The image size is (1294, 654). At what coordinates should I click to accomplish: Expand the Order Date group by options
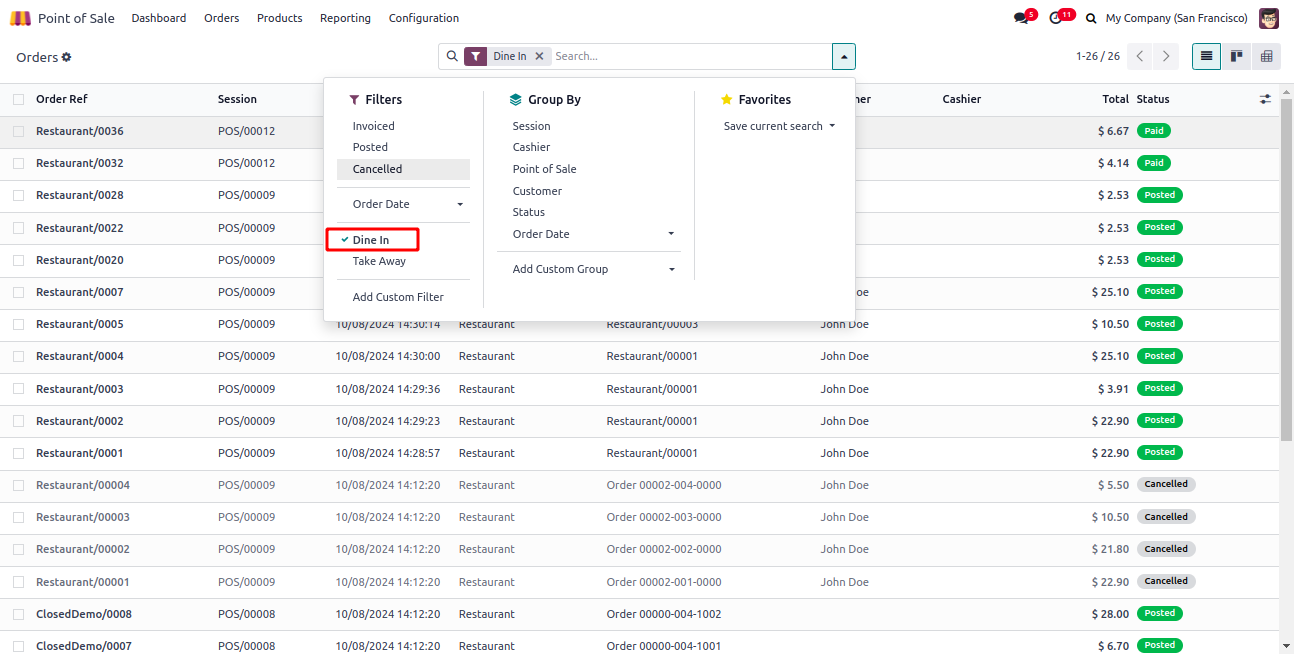(x=589, y=234)
